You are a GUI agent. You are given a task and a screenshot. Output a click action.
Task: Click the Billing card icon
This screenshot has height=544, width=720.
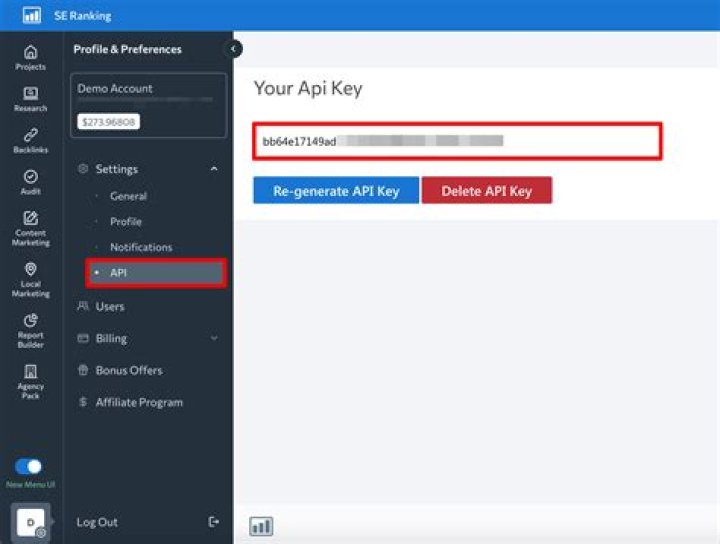tap(83, 338)
